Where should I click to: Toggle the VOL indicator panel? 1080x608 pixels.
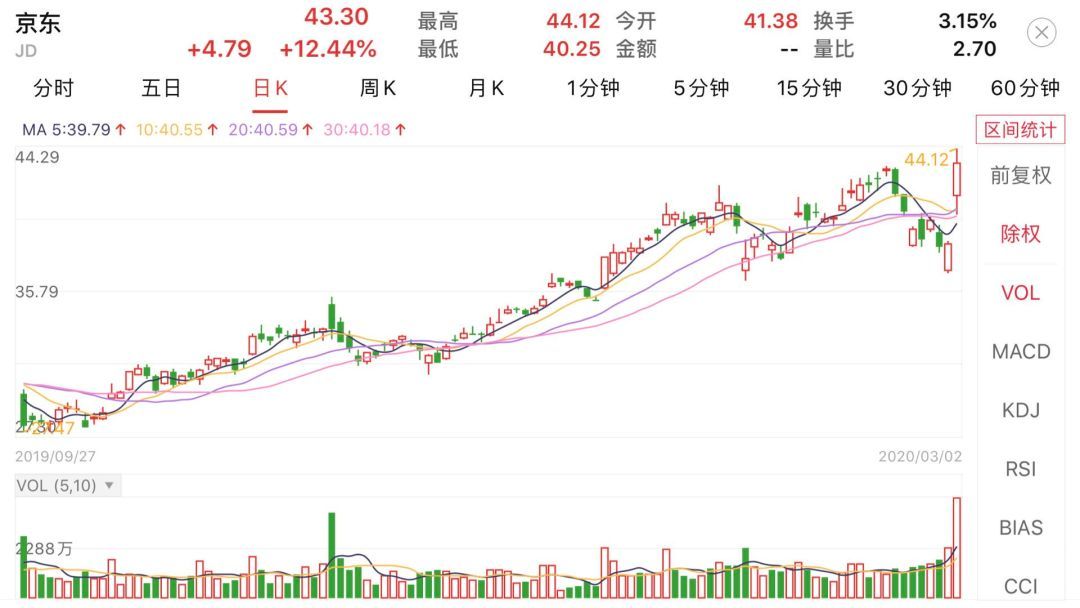tap(1021, 293)
